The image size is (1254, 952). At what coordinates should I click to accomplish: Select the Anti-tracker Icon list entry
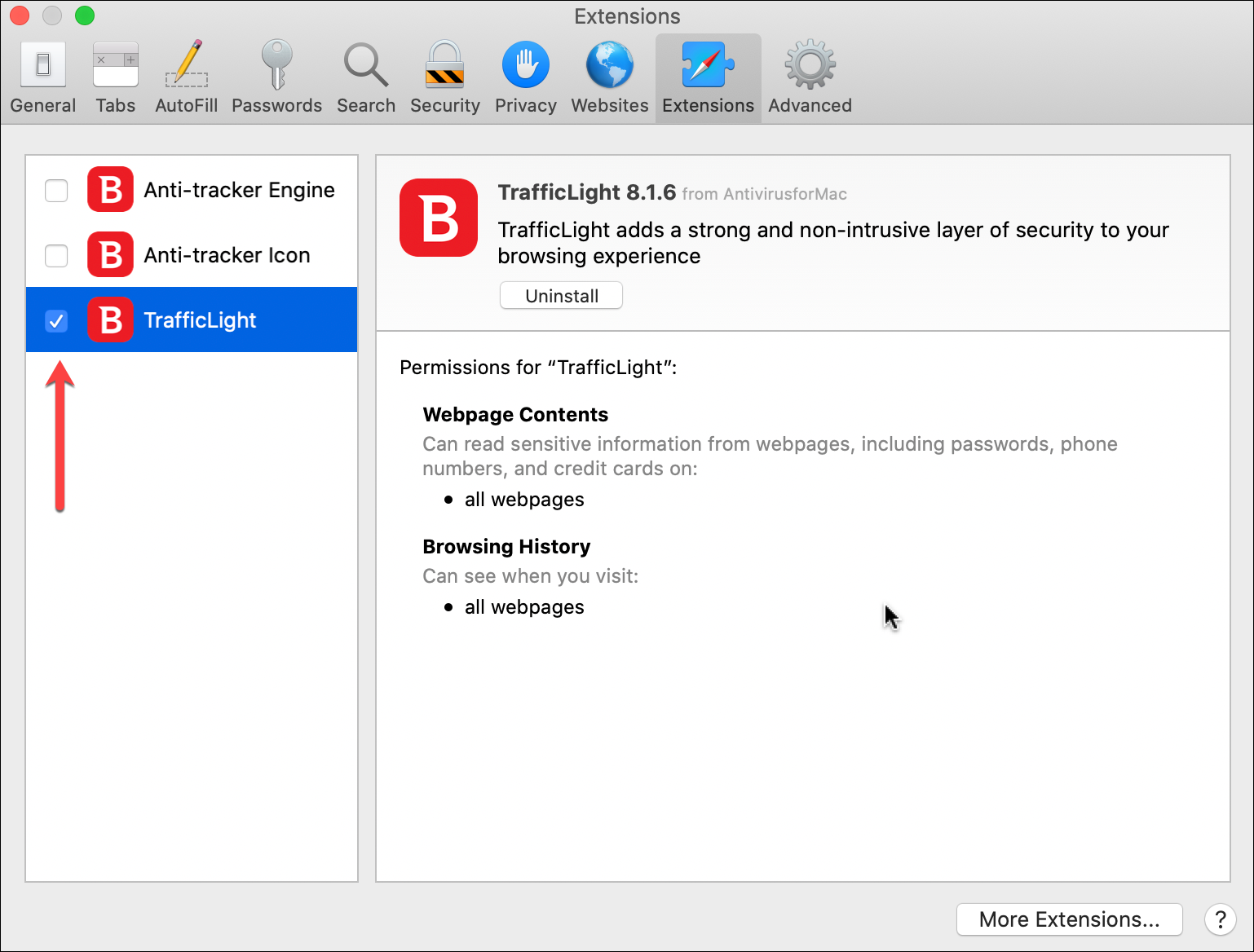tap(227, 255)
